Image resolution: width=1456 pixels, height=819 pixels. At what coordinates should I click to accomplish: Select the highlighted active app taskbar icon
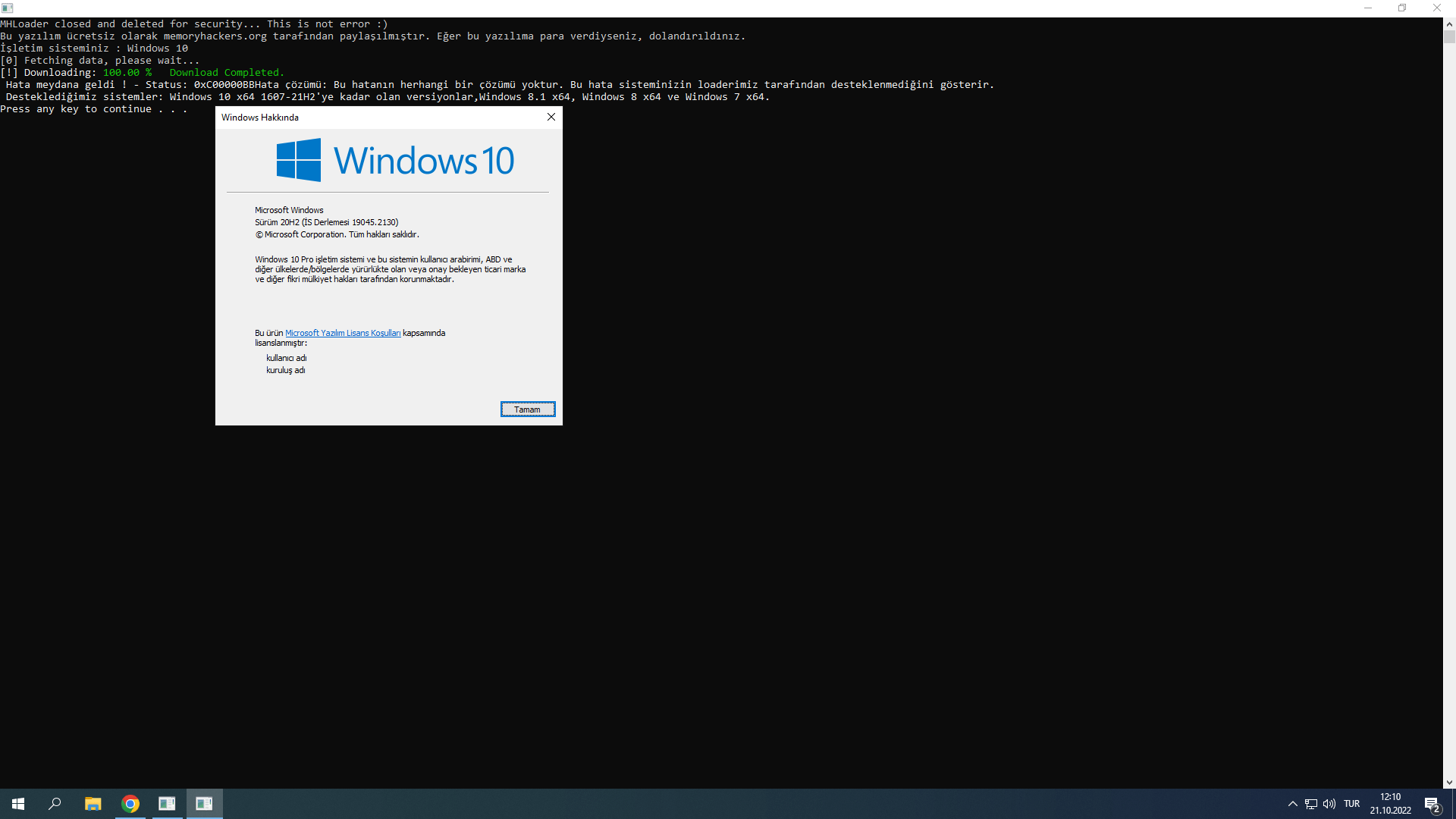(x=204, y=804)
